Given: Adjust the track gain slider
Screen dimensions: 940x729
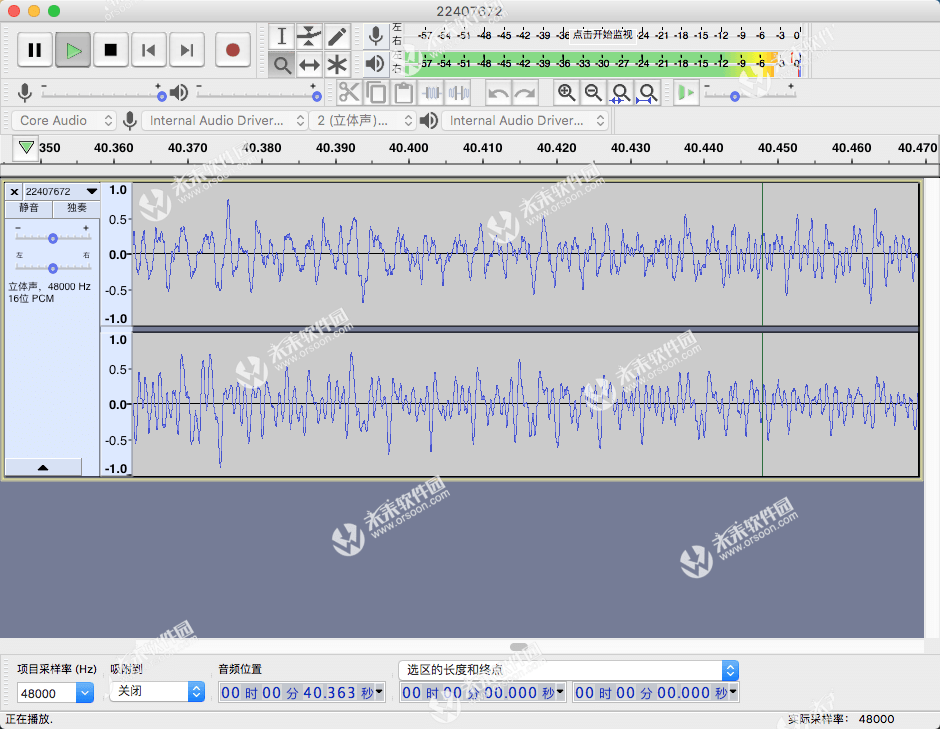Looking at the screenshot, I should (53, 237).
